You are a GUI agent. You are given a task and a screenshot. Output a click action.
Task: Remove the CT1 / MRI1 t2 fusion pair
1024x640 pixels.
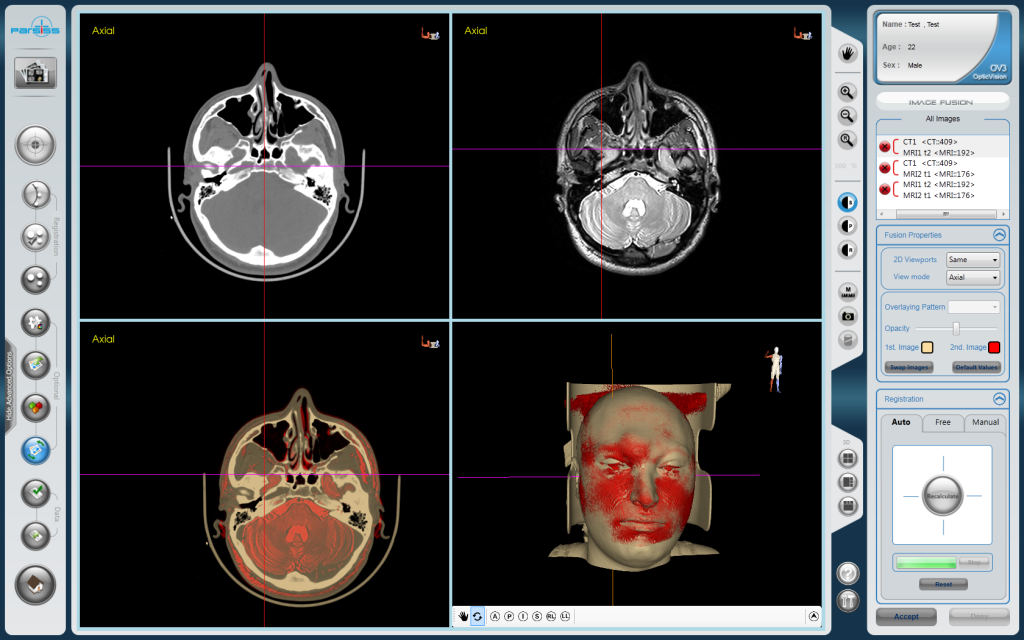pyautogui.click(x=884, y=147)
